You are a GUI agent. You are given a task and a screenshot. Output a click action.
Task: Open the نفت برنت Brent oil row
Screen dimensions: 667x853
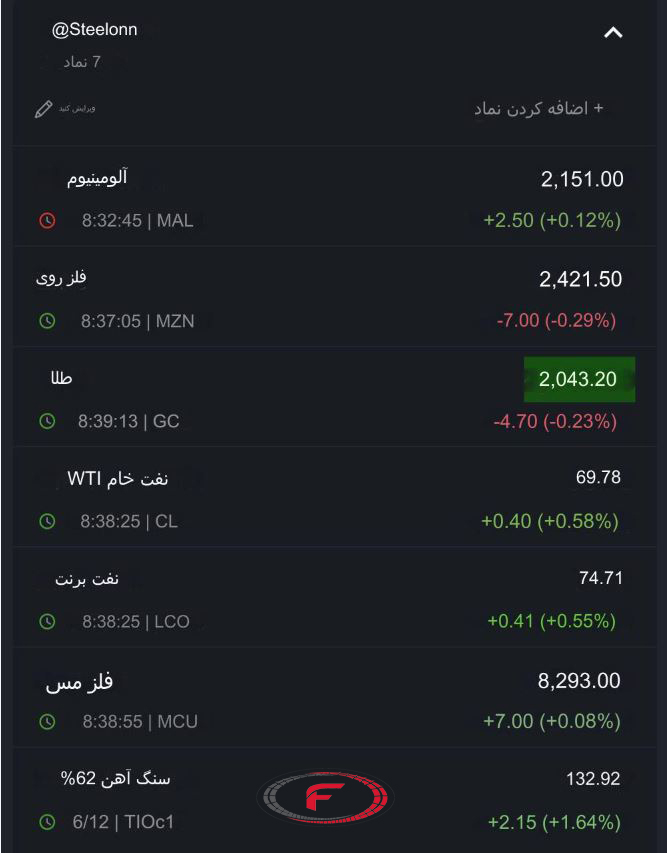point(334,597)
